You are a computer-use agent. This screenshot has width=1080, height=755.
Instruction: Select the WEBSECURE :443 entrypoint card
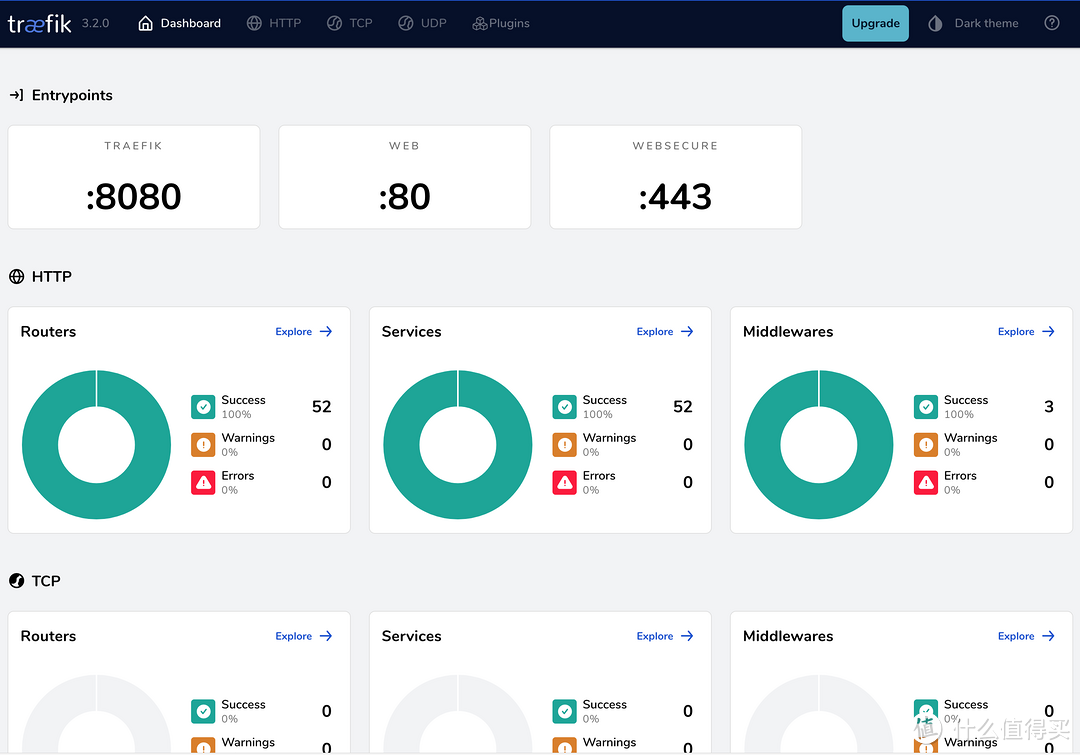point(675,177)
